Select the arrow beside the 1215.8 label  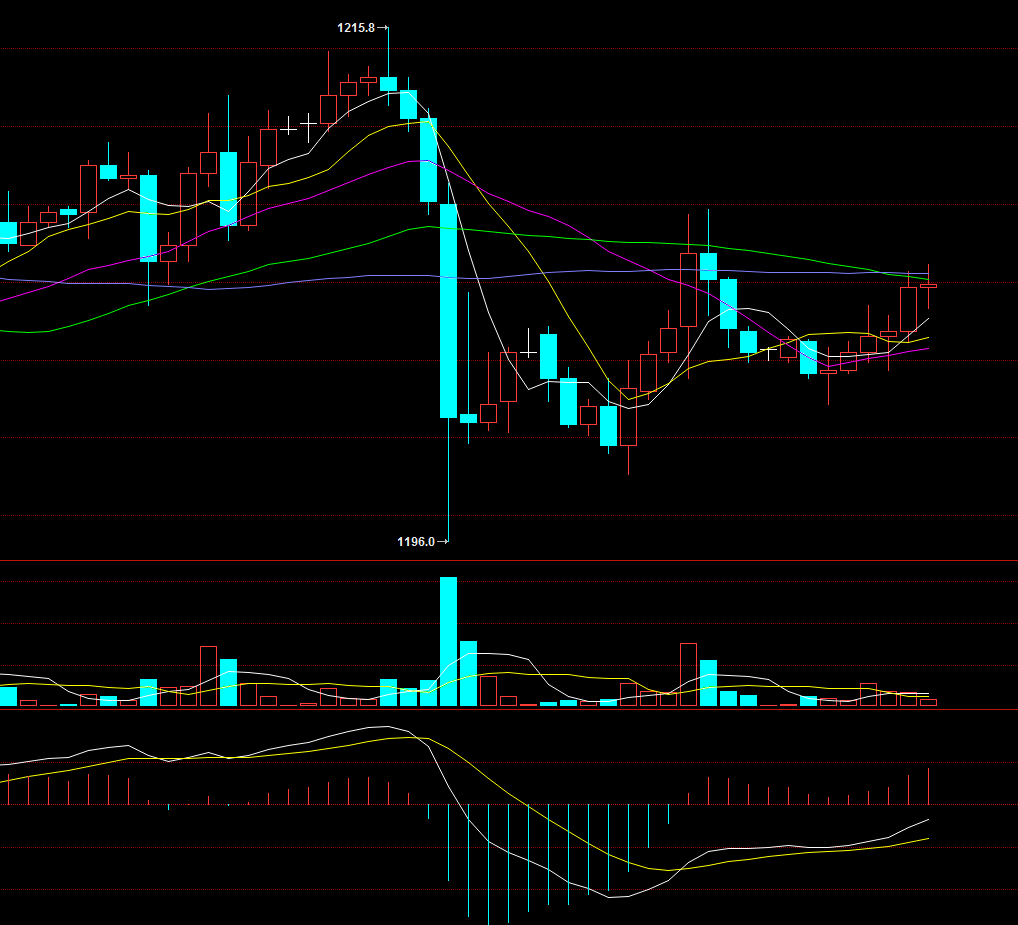pos(383,28)
